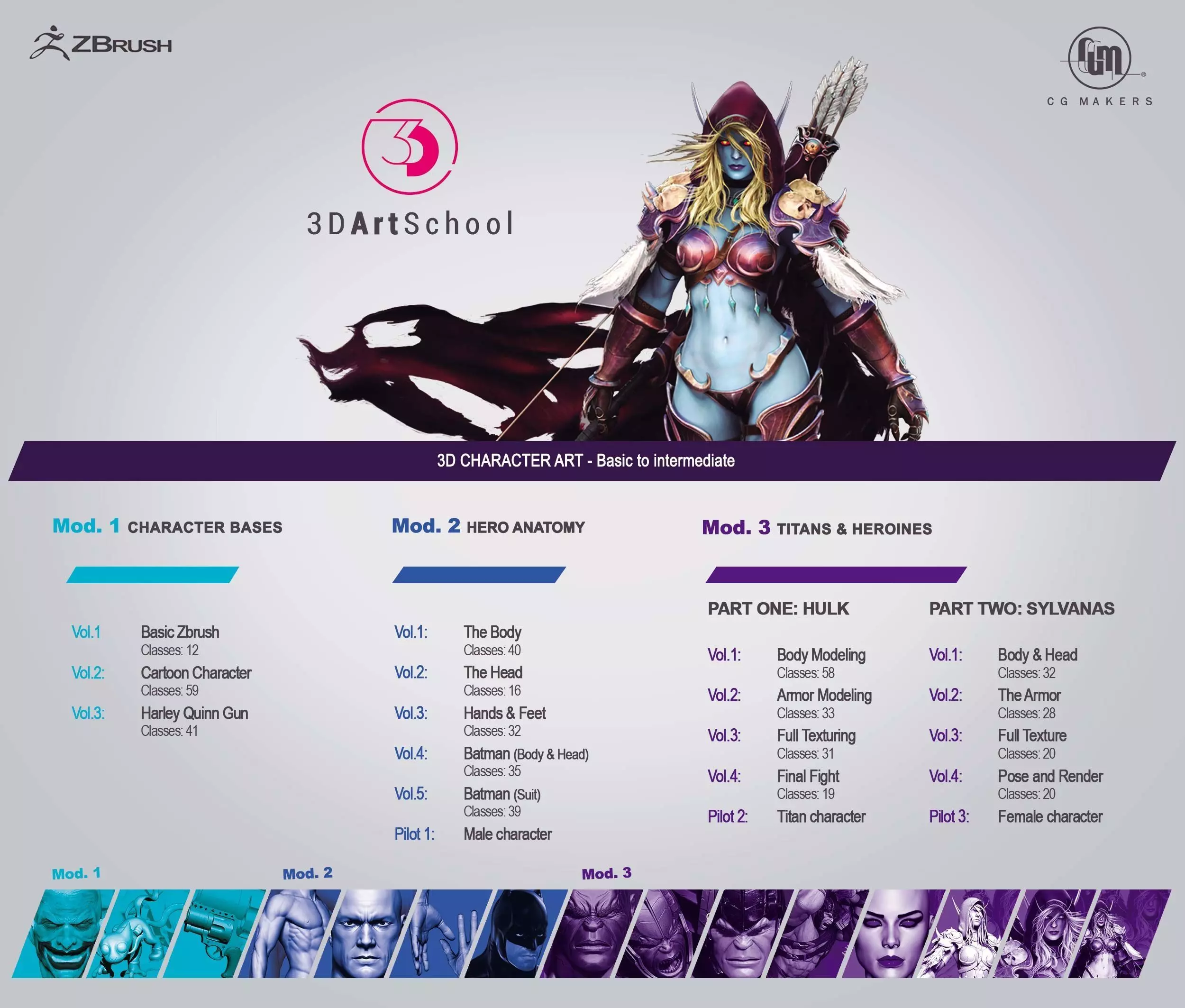Viewport: 1185px width, 1008px height.
Task: Click the hands sculpt thumbnail
Action: tap(441, 933)
